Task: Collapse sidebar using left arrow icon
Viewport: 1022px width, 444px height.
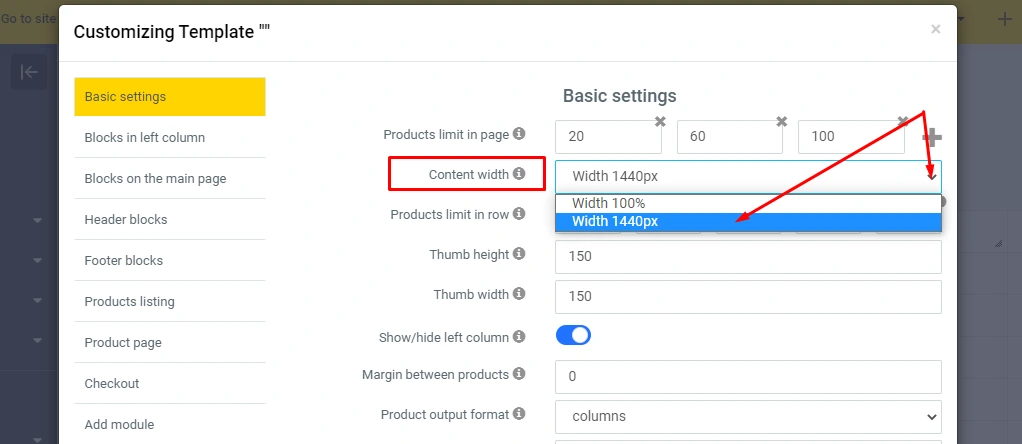Action: [x=29, y=72]
